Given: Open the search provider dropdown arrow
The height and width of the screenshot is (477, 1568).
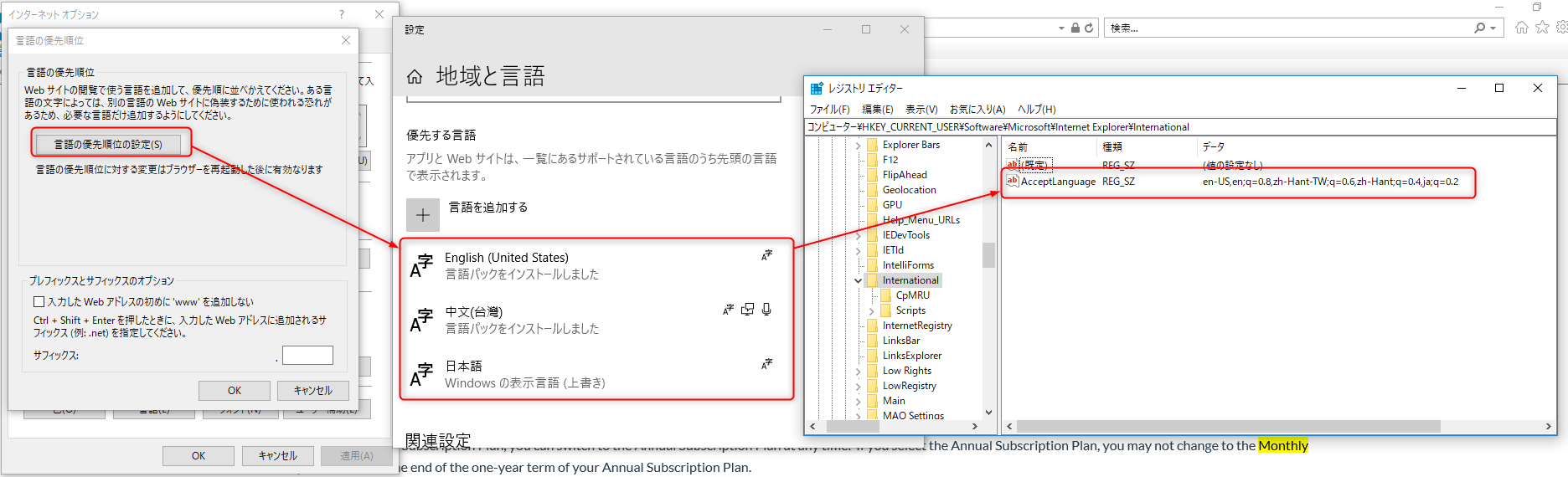Looking at the screenshot, I should pos(1493,28).
